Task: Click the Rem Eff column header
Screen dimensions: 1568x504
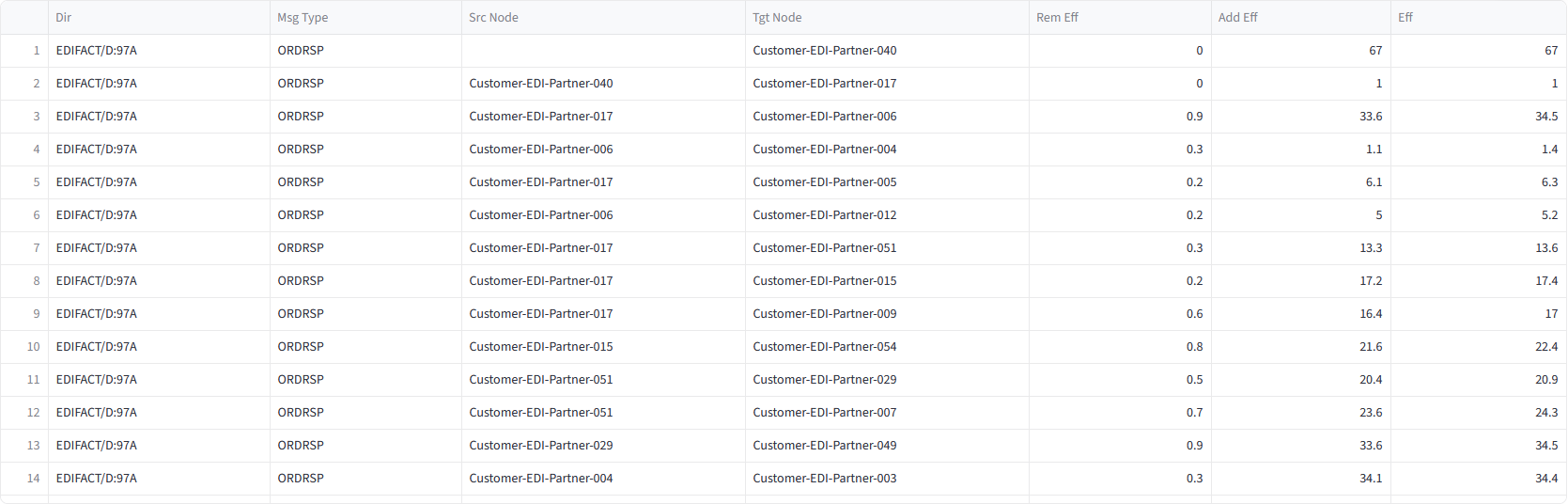Action: [x=1057, y=18]
